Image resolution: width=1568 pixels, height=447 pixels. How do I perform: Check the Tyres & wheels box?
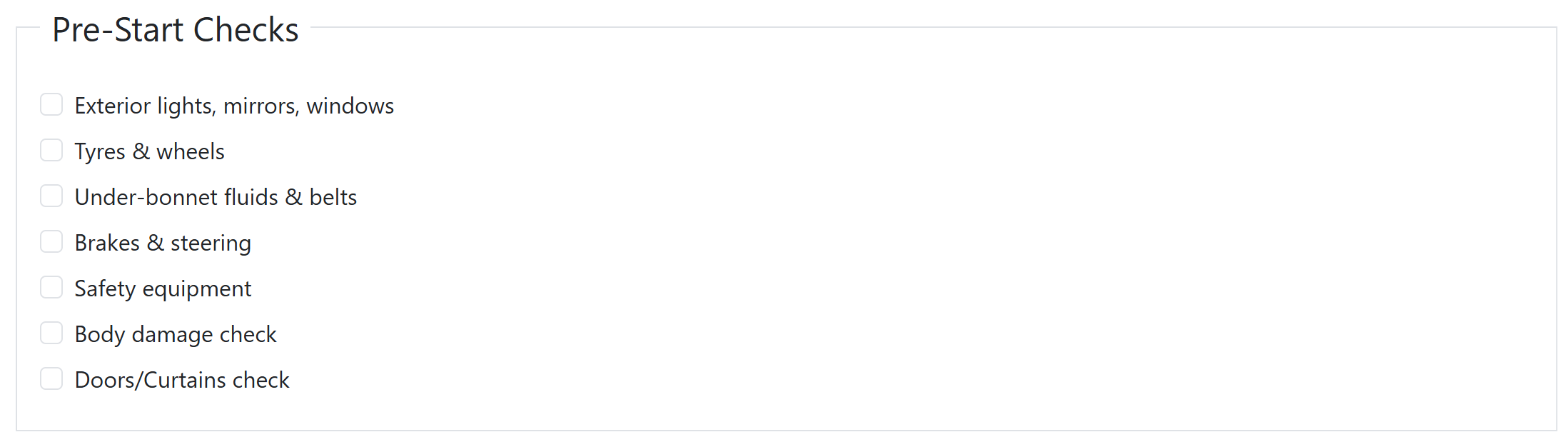[x=51, y=150]
